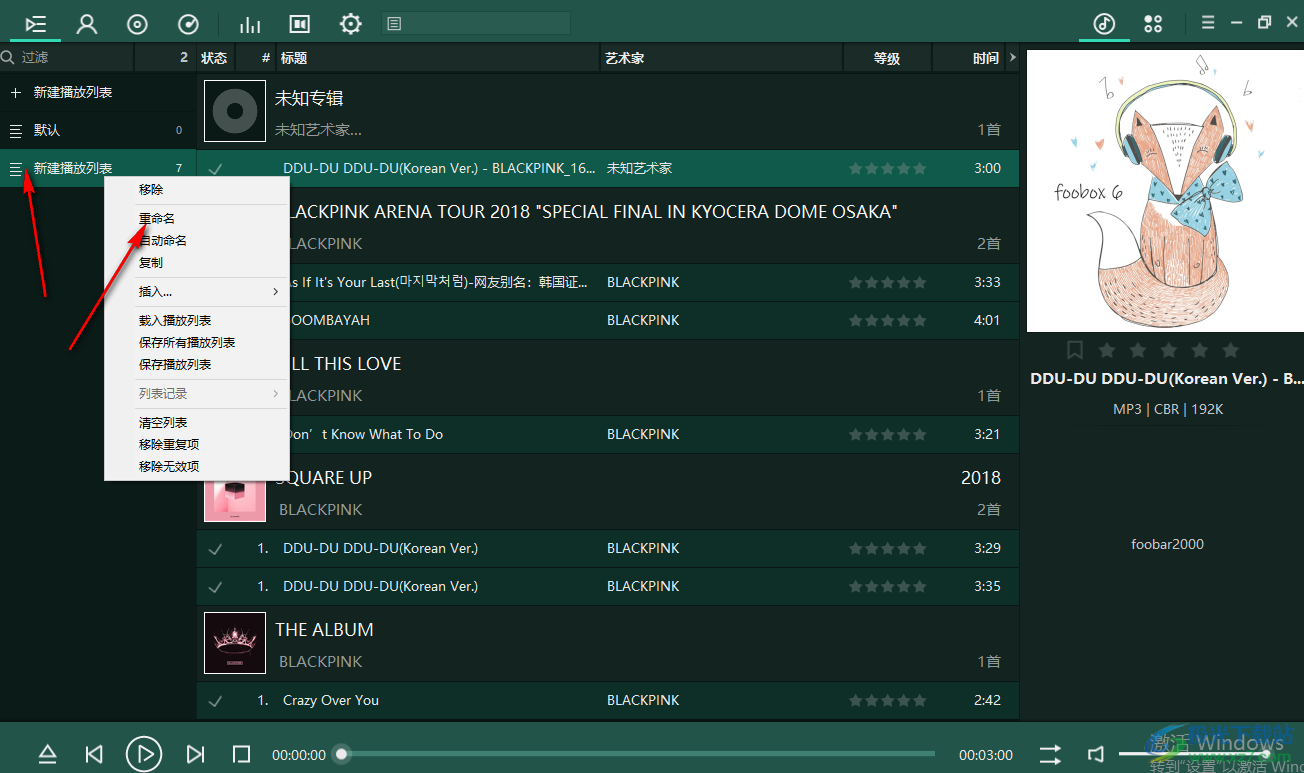Click the plus icon to create playlist
Viewport: 1304px width, 773px height.
pyautogui.click(x=15, y=92)
